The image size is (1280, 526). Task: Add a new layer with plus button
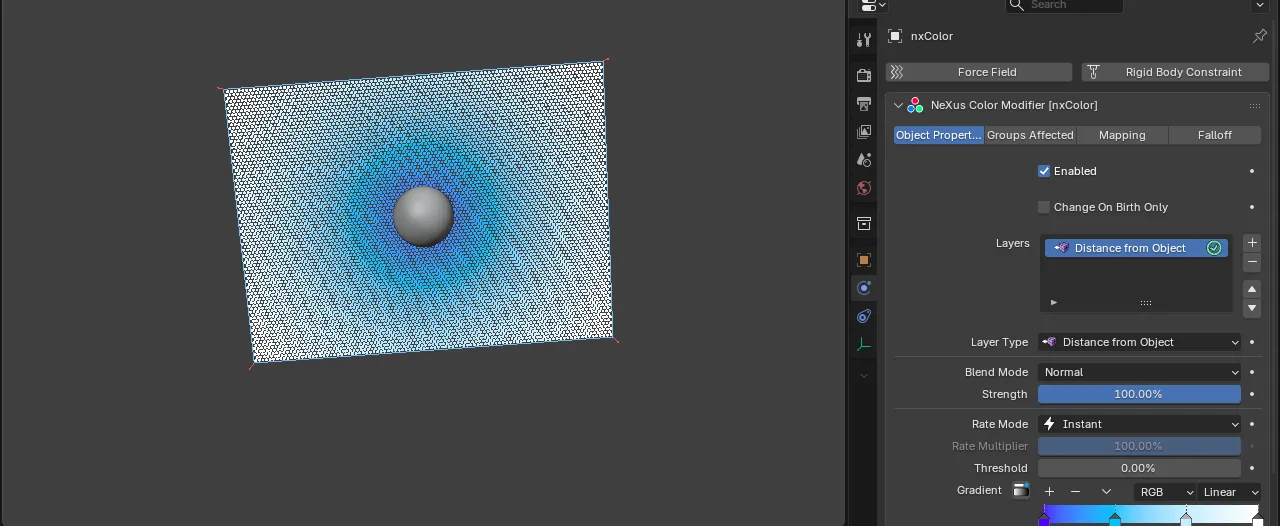point(1252,243)
